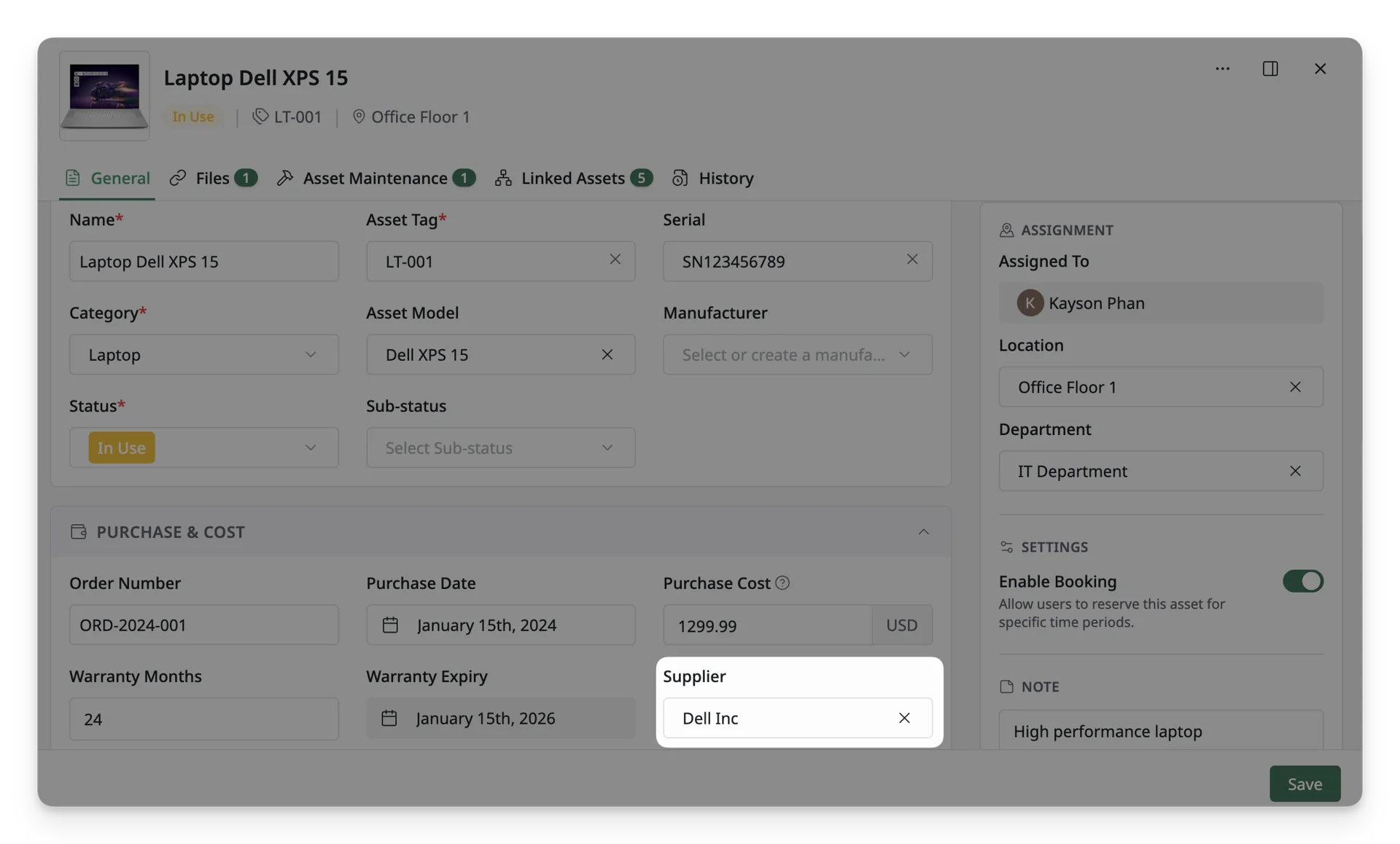Open the Category dropdown
The image size is (1400, 844).
203,354
